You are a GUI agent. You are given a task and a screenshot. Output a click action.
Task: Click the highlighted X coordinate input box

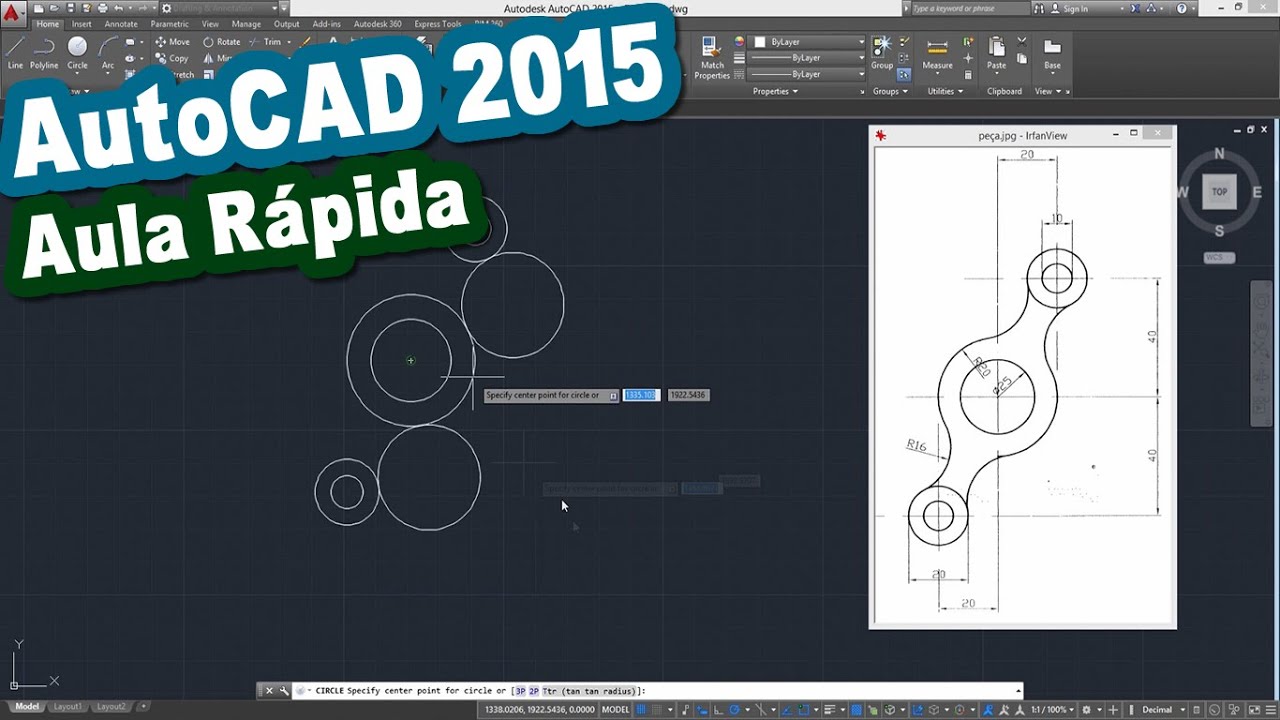[641, 395]
